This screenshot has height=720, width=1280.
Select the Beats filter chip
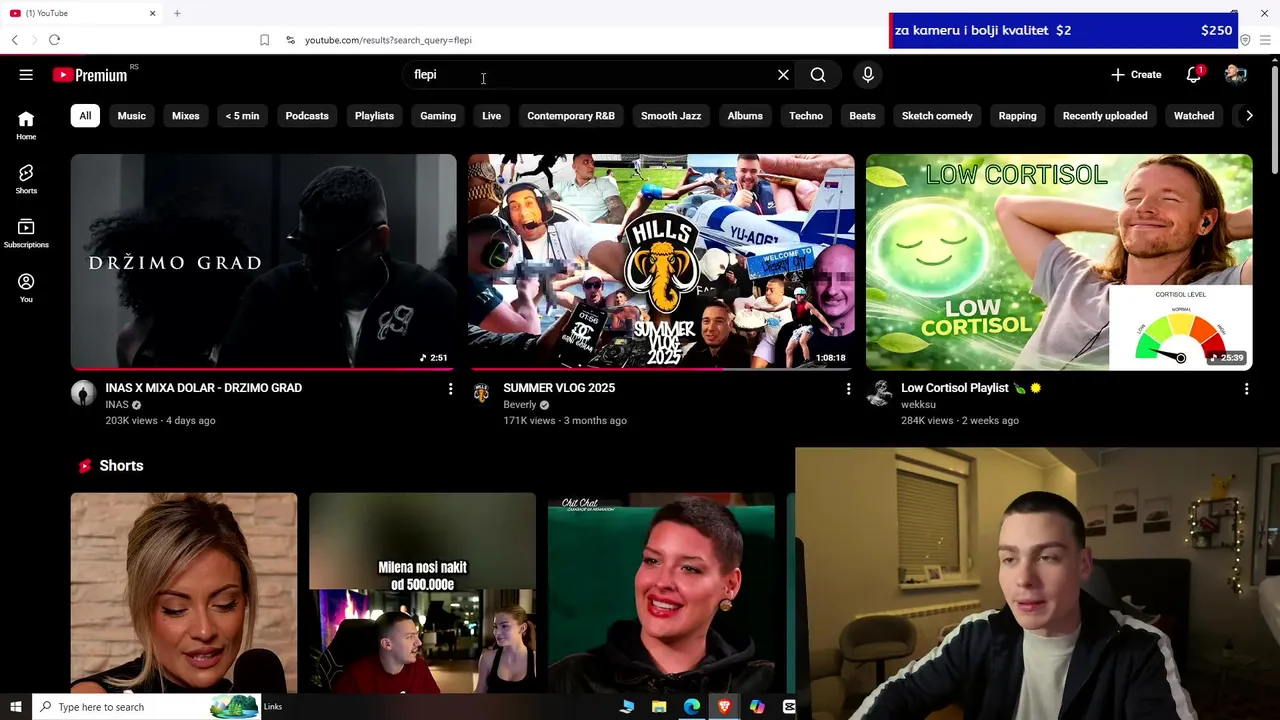[x=862, y=116]
